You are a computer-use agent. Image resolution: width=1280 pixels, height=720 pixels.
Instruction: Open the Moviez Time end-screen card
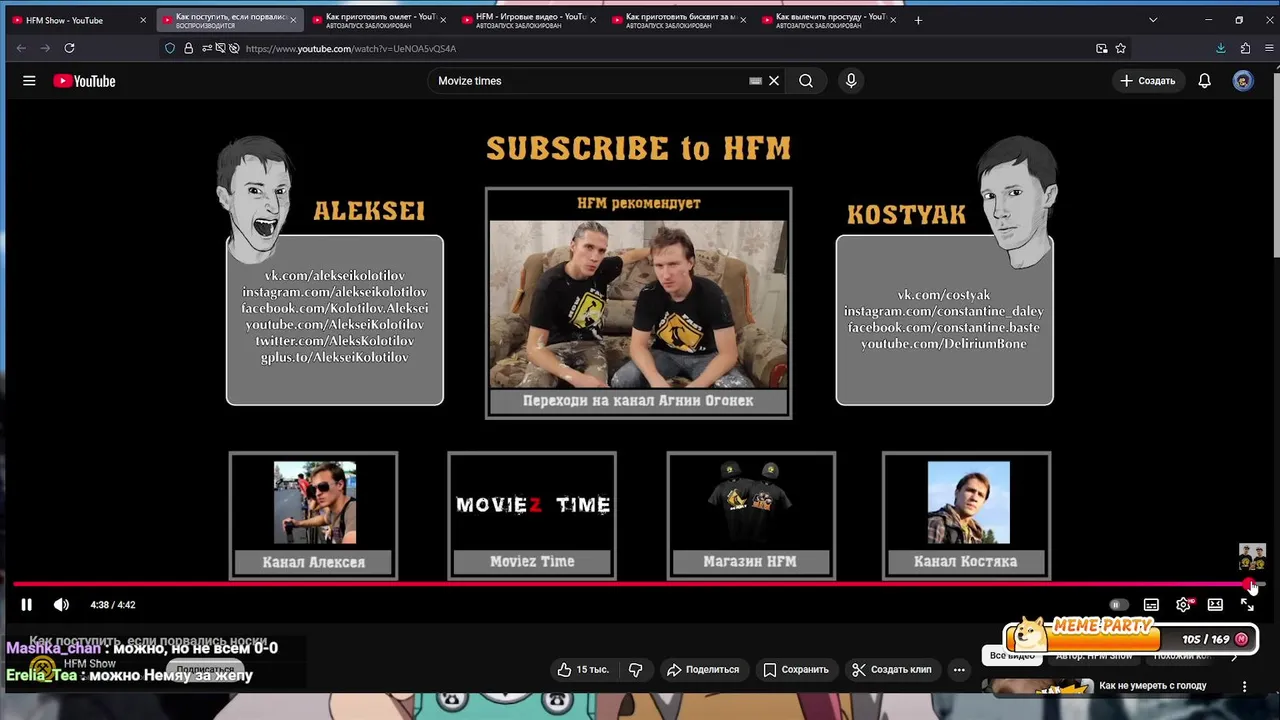(x=532, y=516)
